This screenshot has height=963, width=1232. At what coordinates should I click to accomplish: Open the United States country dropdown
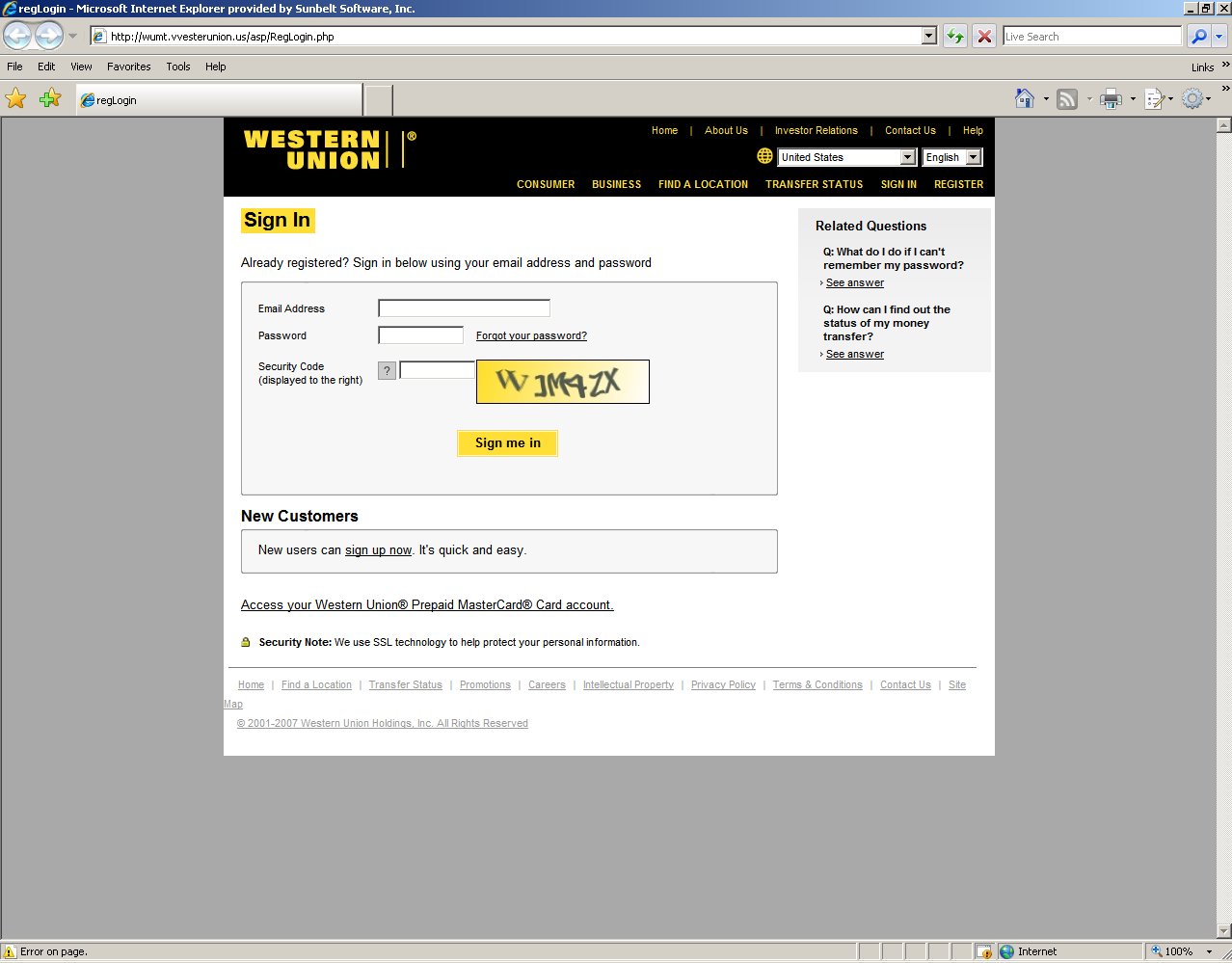coord(907,157)
